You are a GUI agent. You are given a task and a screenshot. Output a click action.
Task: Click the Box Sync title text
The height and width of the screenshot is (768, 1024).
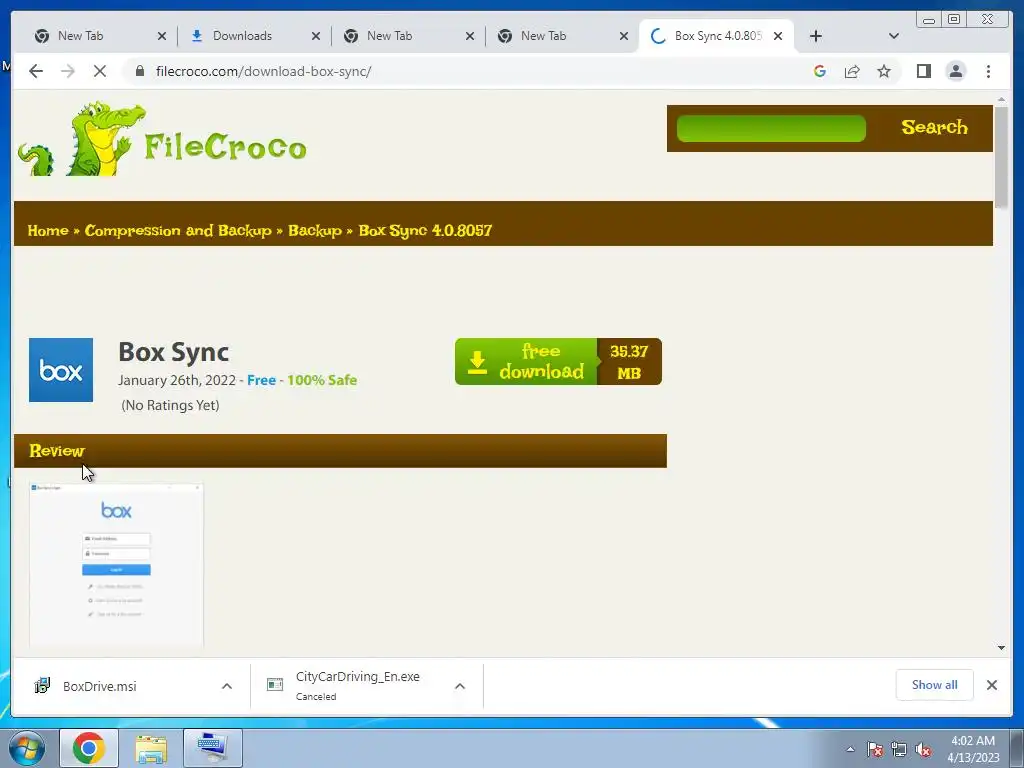pyautogui.click(x=173, y=352)
